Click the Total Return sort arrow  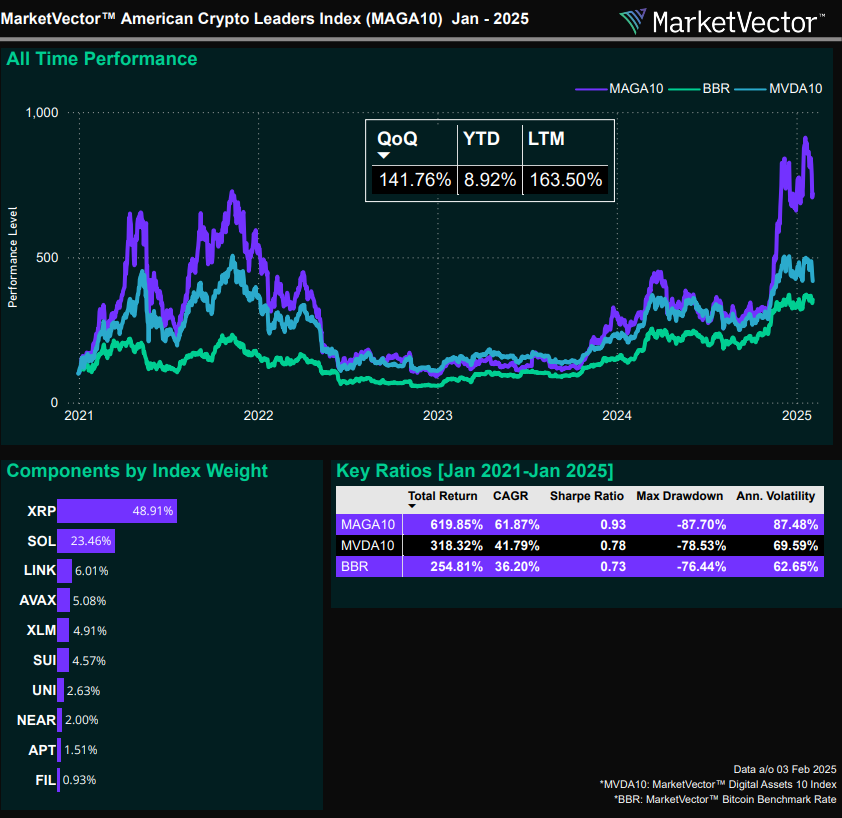(x=412, y=506)
